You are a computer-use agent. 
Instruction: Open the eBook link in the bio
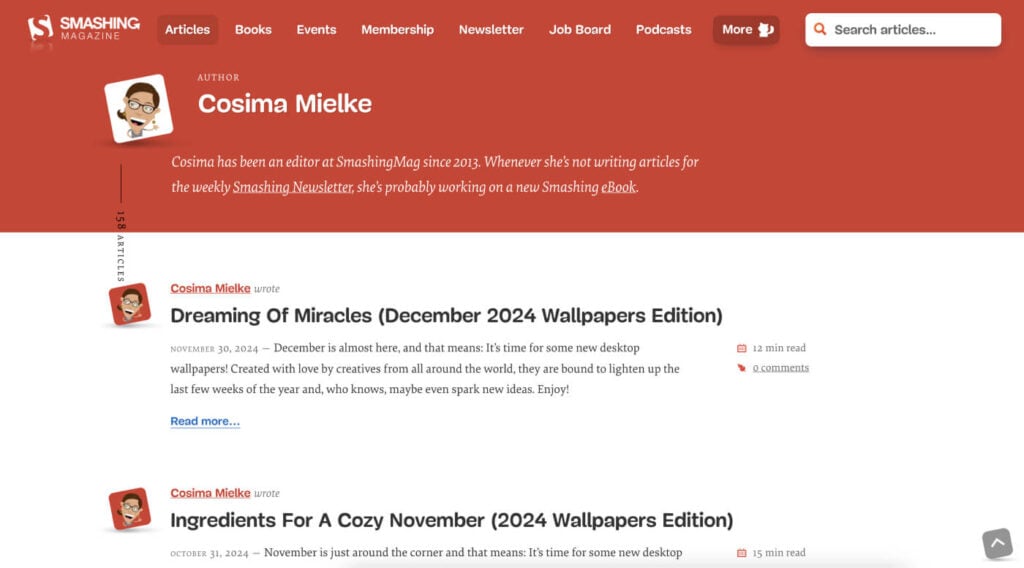click(x=618, y=187)
